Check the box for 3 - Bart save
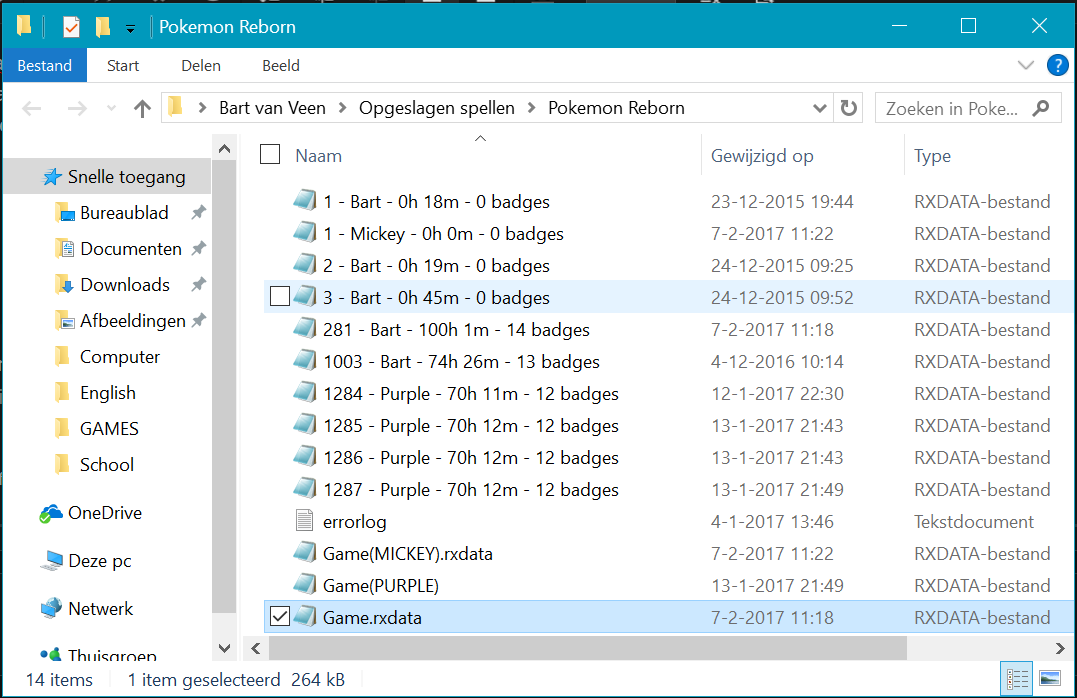This screenshot has width=1077, height=698. 280,297
